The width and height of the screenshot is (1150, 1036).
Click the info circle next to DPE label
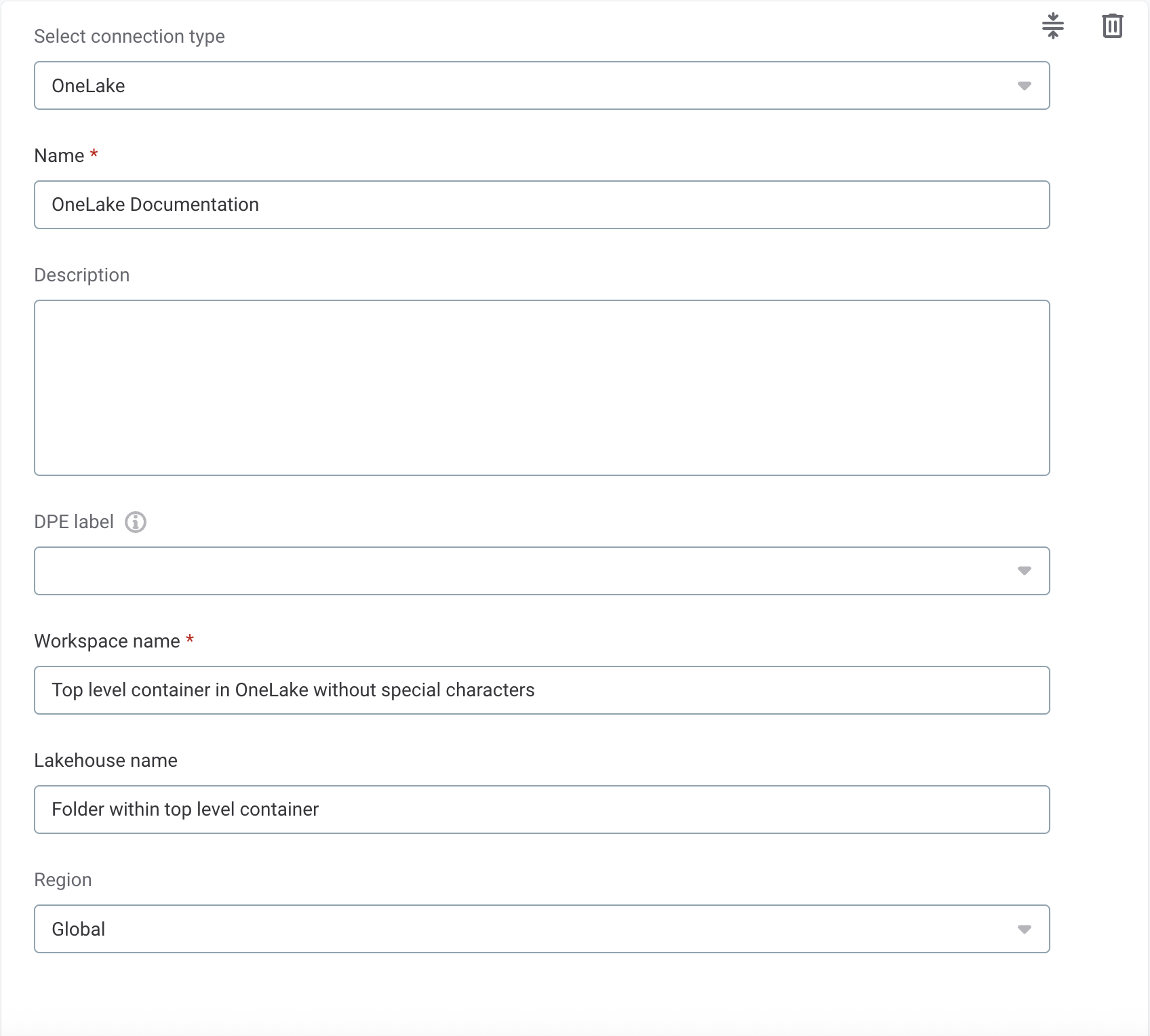pyautogui.click(x=136, y=522)
